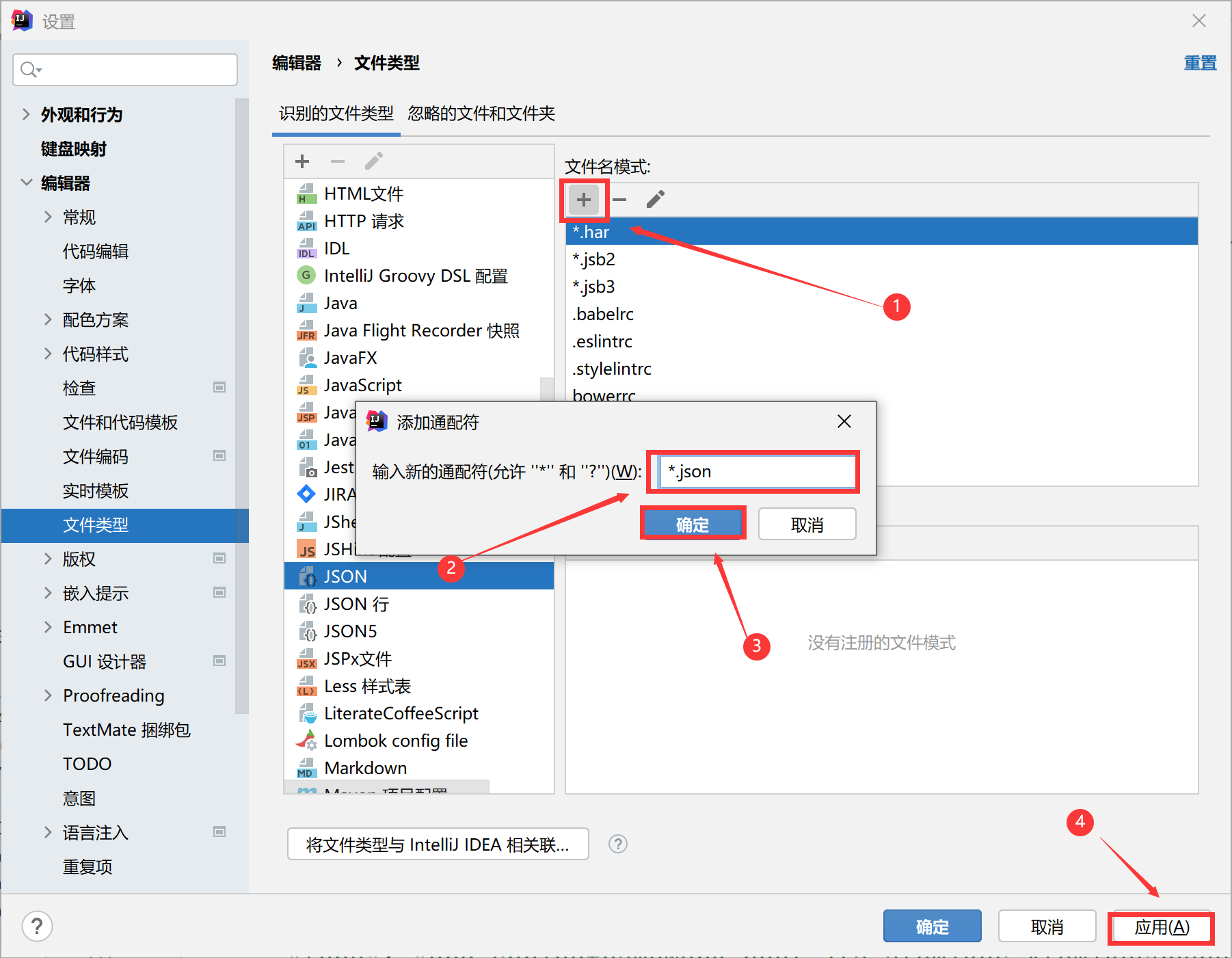Expand the 代码样式 subsection
This screenshot has height=958, width=1232.
[x=48, y=354]
